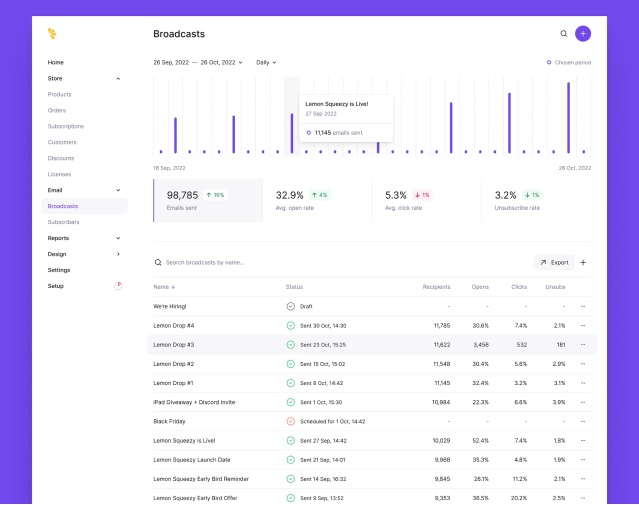Click the Lemon Squeezy logo icon
The width and height of the screenshot is (639, 505).
tap(52, 34)
